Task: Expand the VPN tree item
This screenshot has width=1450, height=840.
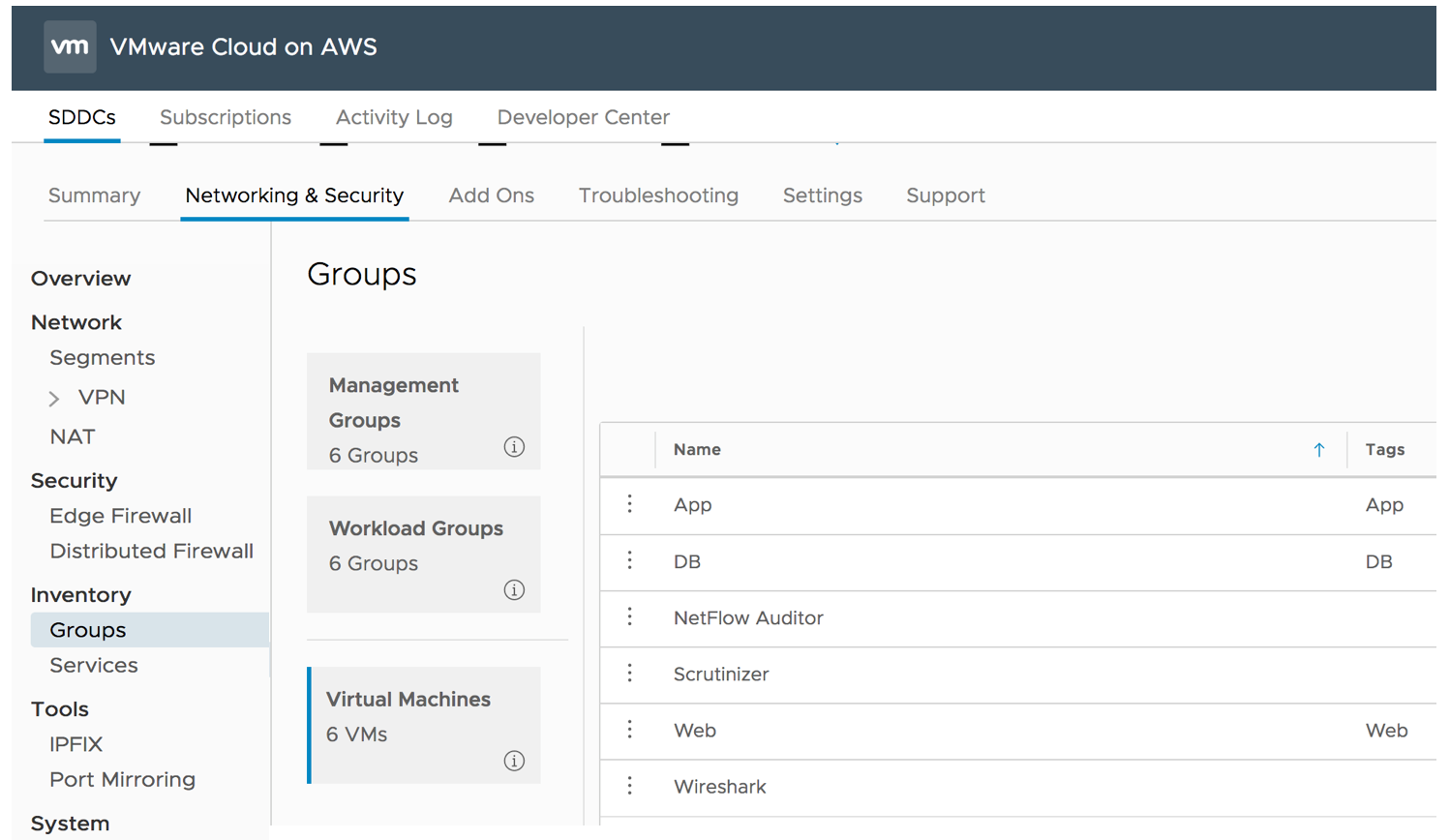Action: (x=54, y=398)
